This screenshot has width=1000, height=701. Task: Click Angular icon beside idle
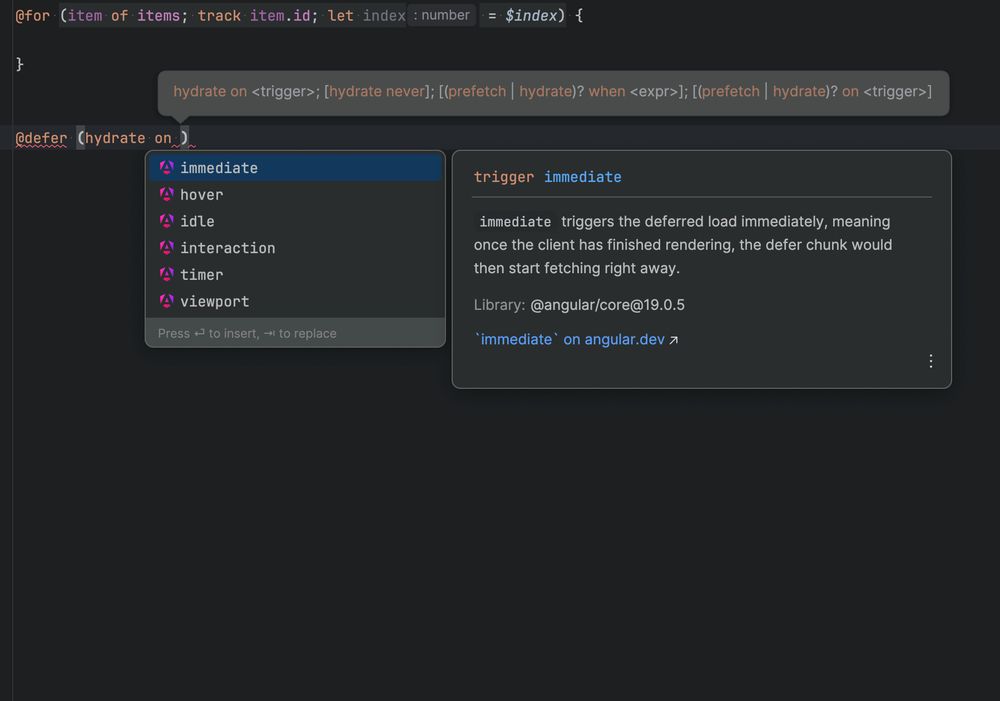coord(166,221)
